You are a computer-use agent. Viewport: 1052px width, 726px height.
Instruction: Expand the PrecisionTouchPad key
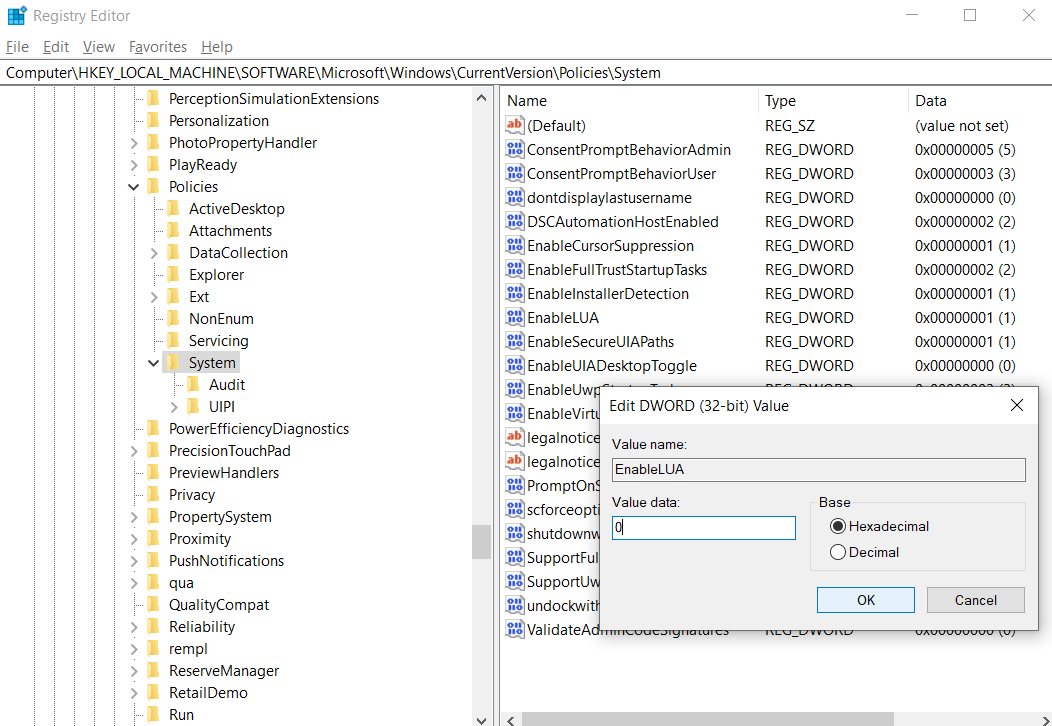click(134, 451)
